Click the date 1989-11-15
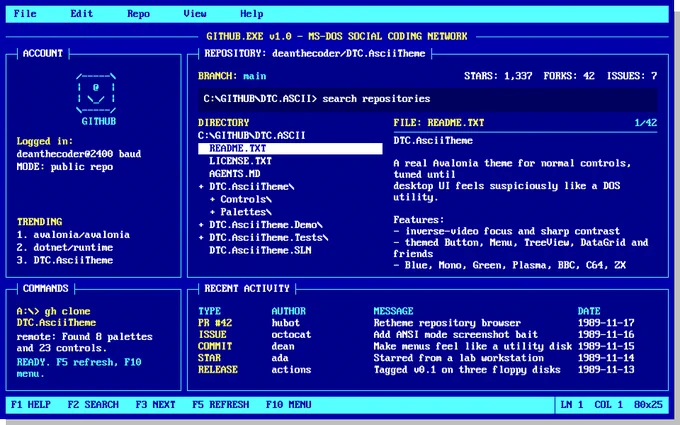680x425 pixels. click(606, 347)
